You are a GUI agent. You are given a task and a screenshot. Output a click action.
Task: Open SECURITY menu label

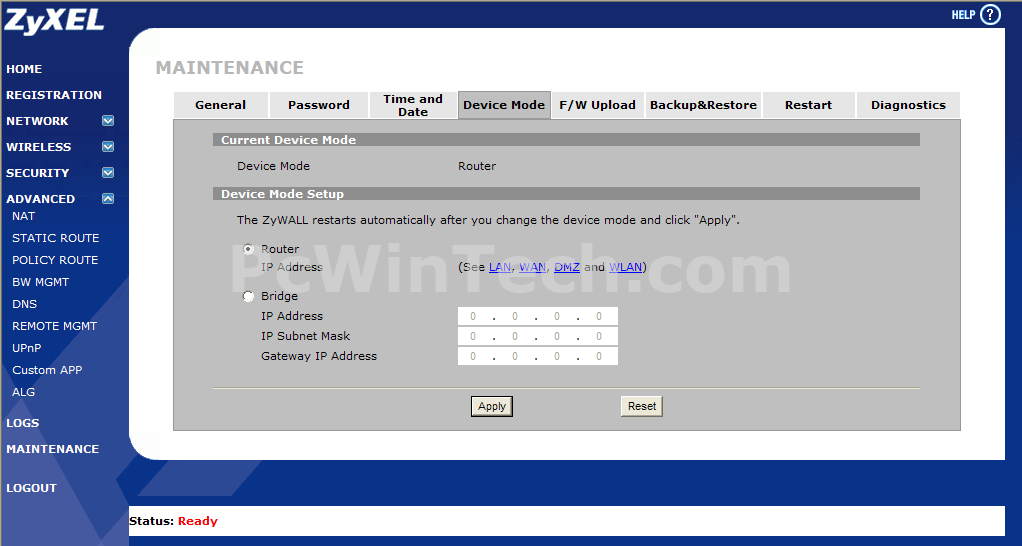coord(37,173)
